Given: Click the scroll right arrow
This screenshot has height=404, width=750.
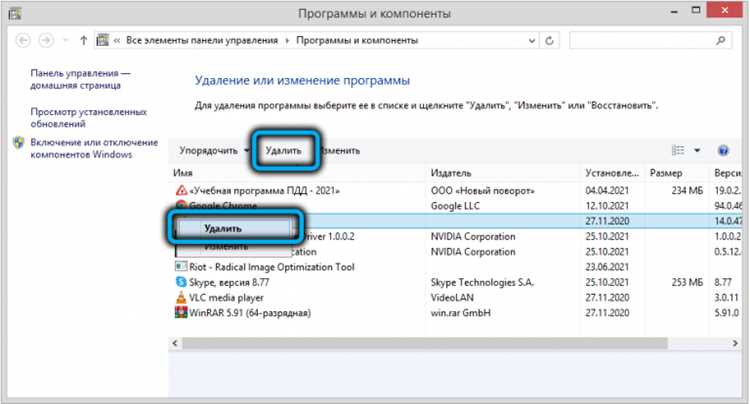Looking at the screenshot, I should [735, 343].
